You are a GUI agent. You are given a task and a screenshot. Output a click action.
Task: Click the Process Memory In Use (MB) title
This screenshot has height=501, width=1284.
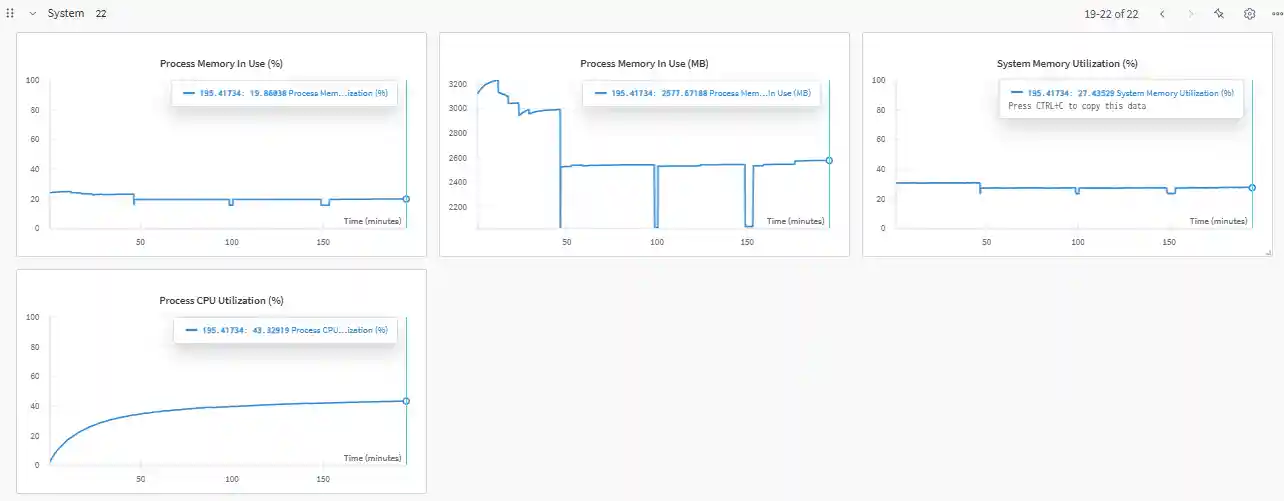tap(644, 64)
